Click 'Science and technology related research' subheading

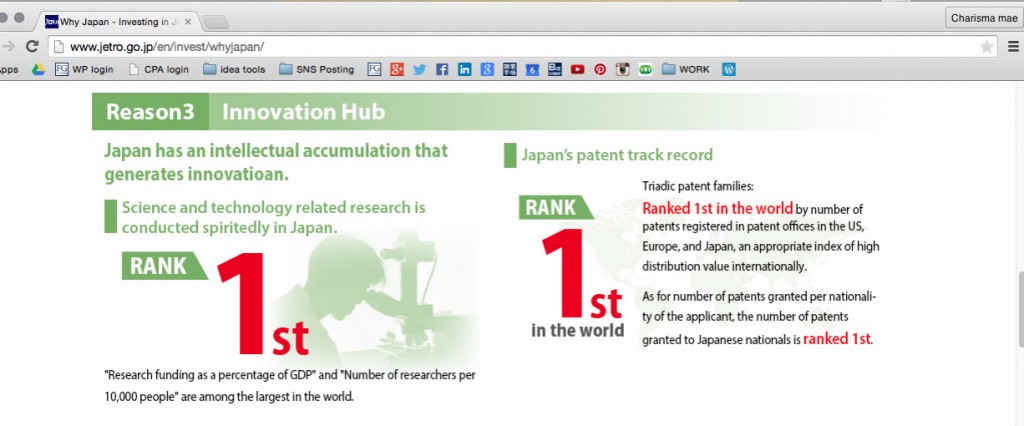(x=274, y=217)
